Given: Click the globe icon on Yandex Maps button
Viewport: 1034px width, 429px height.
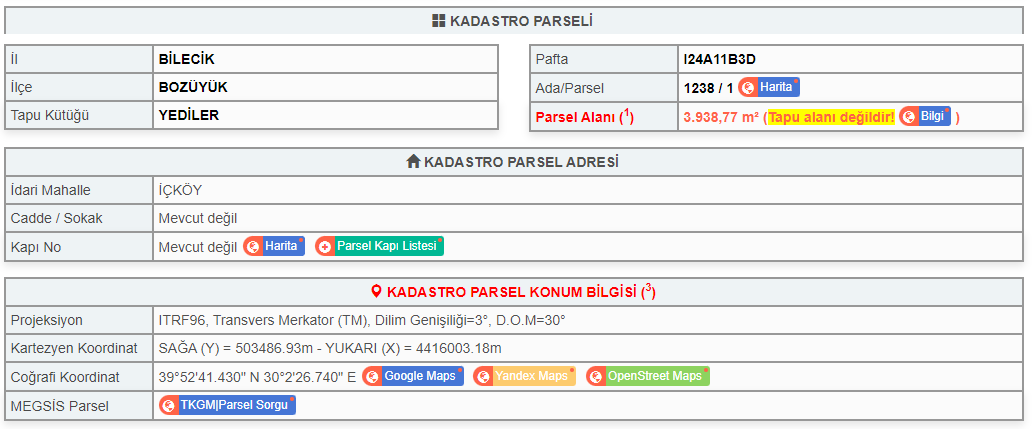Looking at the screenshot, I should pos(483,376).
